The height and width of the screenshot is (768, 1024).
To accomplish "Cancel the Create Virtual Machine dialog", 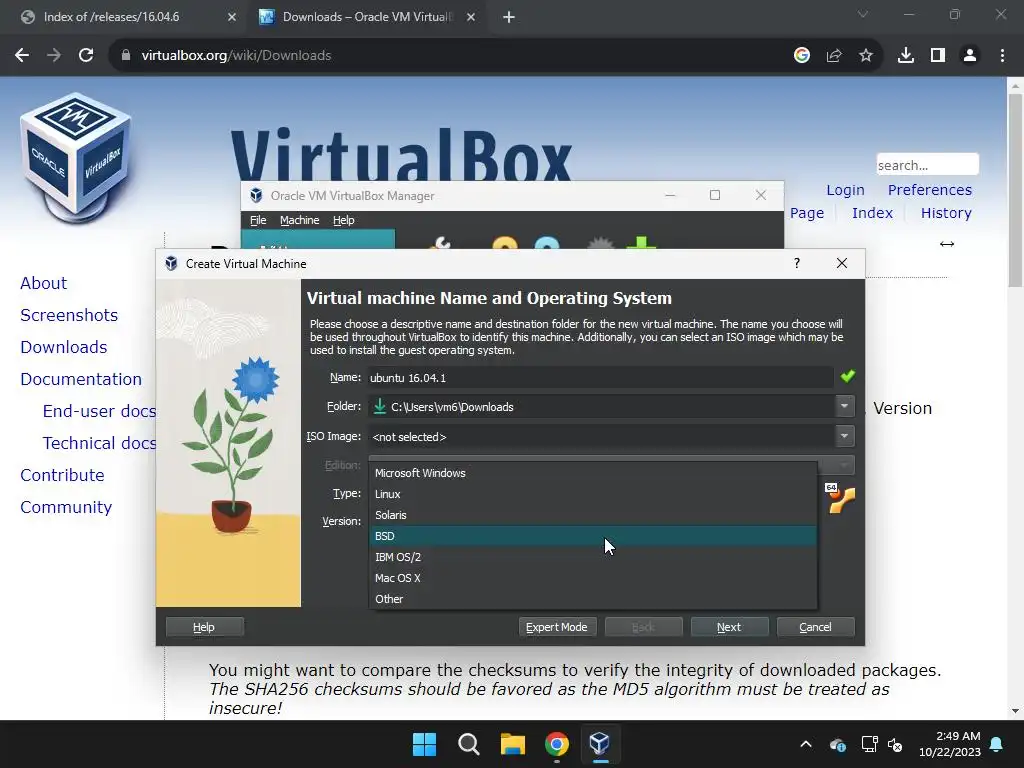I will tap(815, 627).
